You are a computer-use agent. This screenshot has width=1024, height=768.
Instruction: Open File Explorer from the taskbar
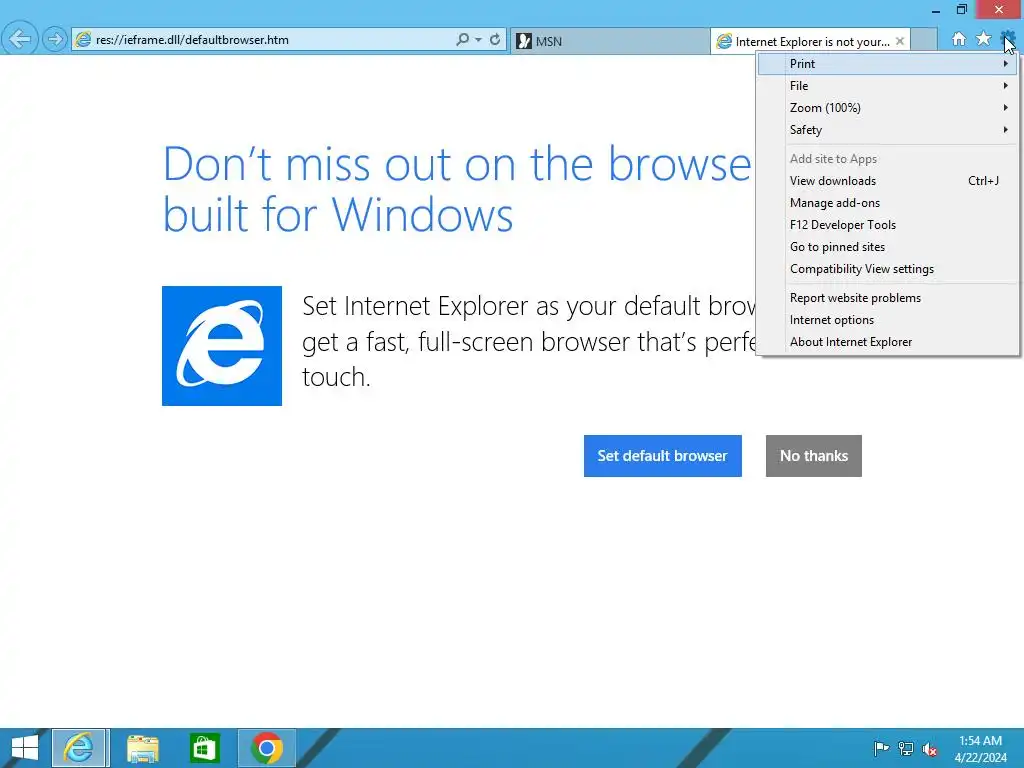(x=142, y=748)
